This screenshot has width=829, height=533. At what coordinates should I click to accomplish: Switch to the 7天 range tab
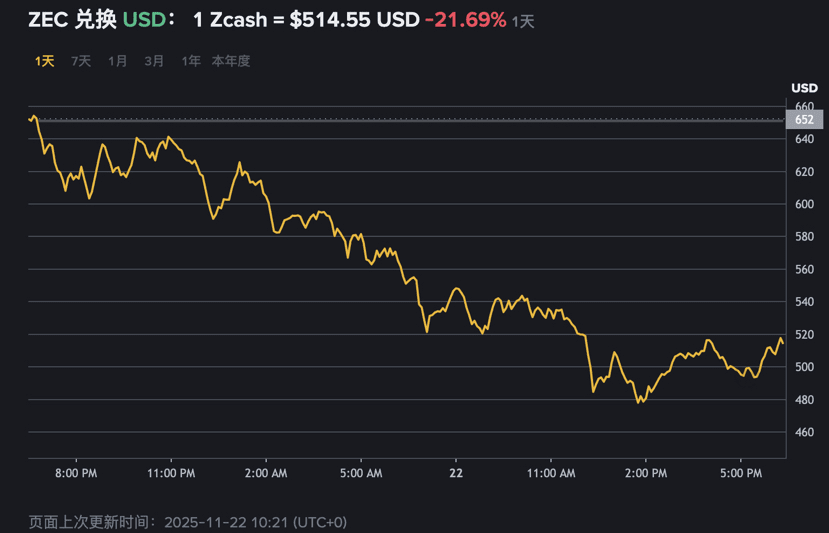pyautogui.click(x=81, y=61)
